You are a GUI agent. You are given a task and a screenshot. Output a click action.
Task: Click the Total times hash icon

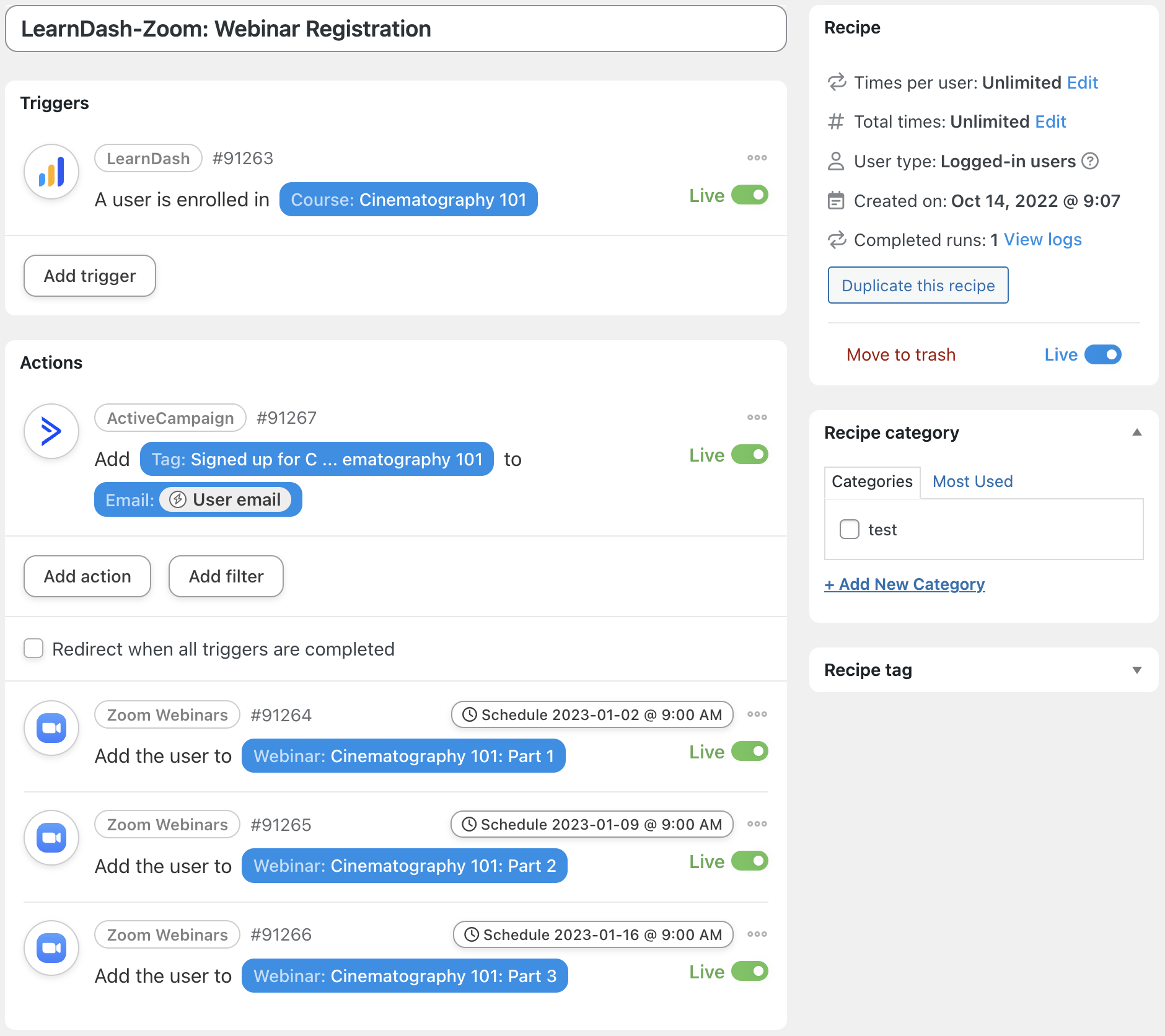click(x=837, y=121)
